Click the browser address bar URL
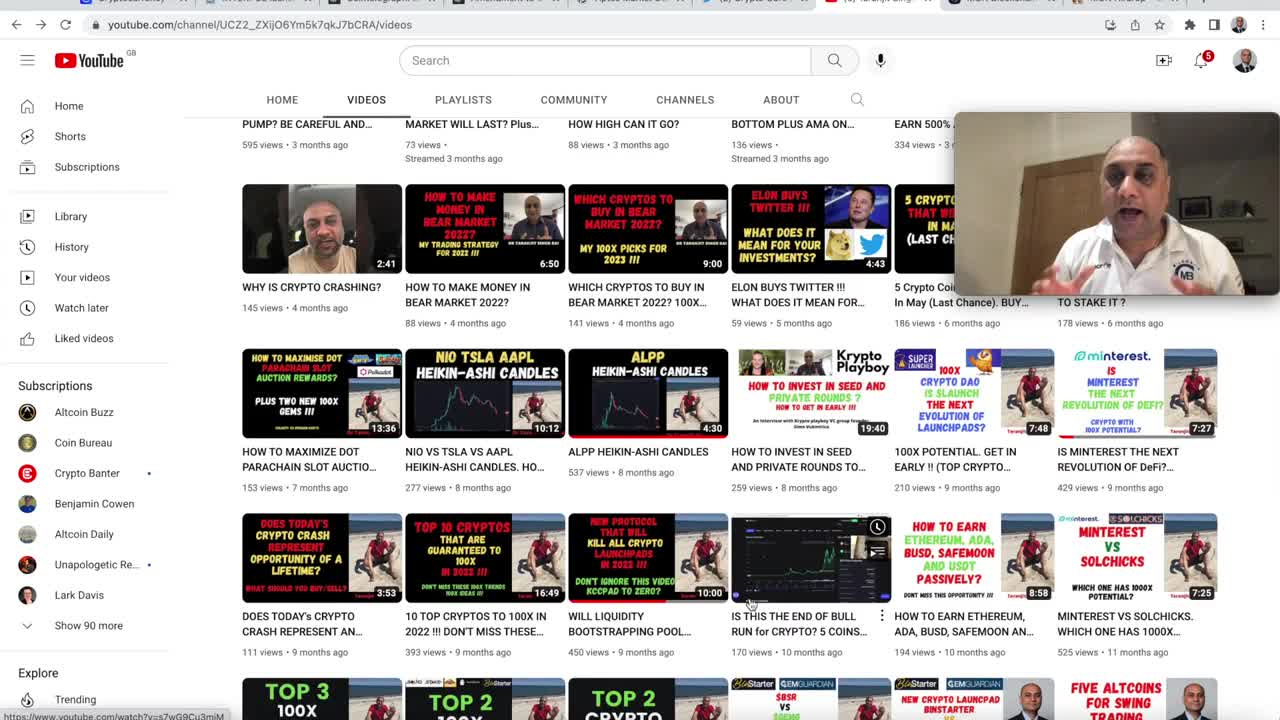 point(260,25)
